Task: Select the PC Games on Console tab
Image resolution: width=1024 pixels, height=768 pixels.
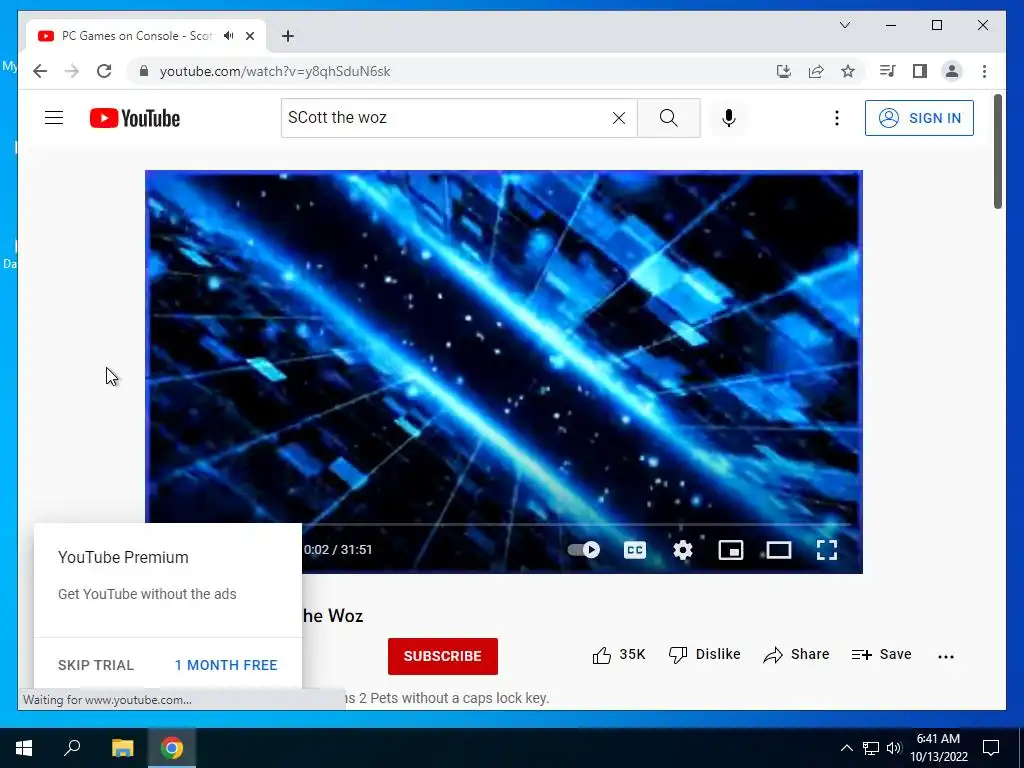Action: tap(146, 36)
